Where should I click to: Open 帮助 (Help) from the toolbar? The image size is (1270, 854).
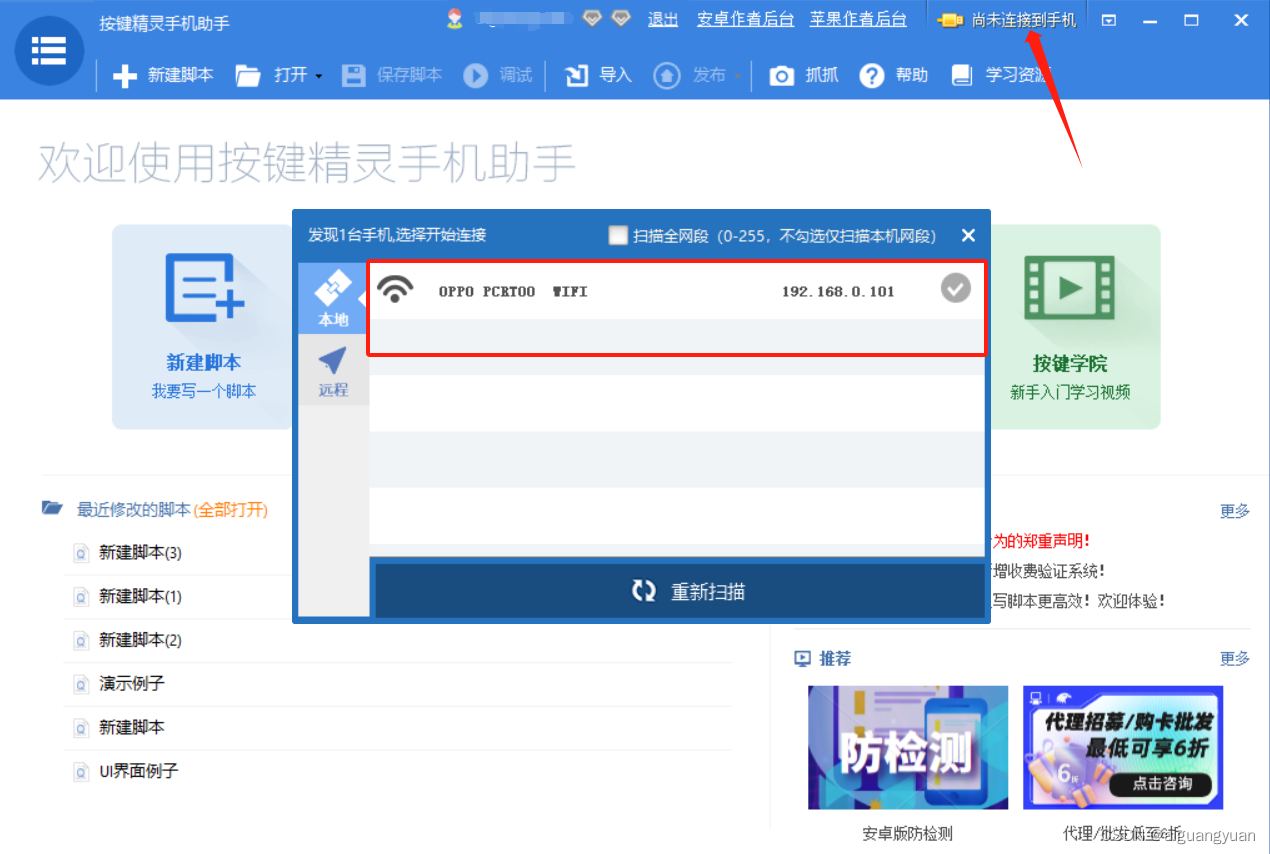873,75
